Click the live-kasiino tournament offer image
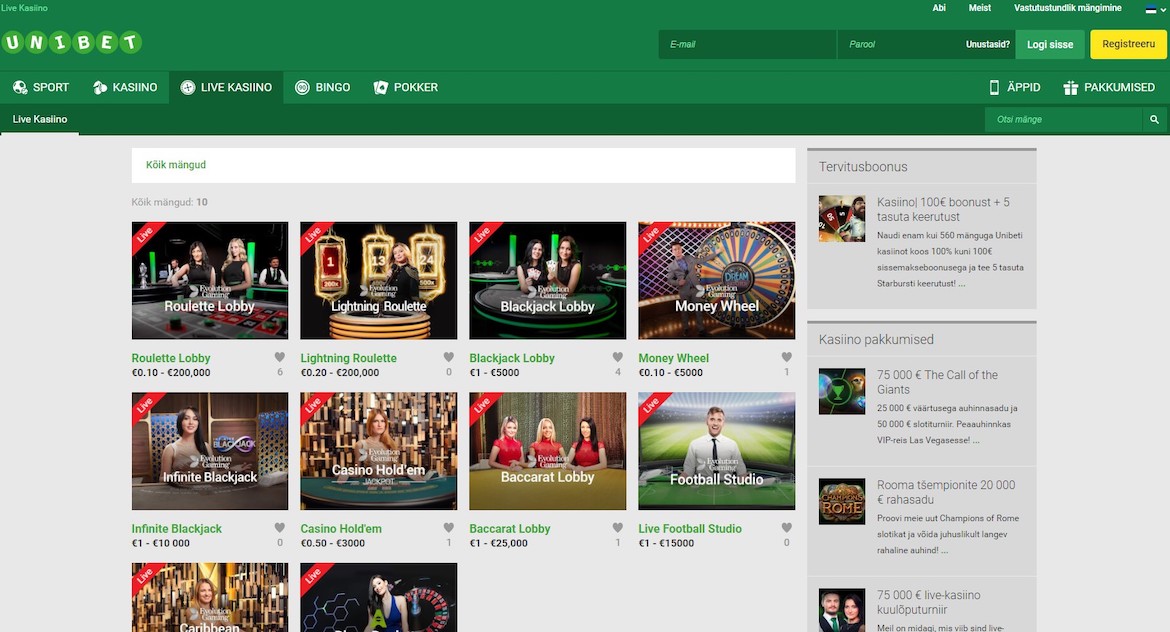 point(842,610)
